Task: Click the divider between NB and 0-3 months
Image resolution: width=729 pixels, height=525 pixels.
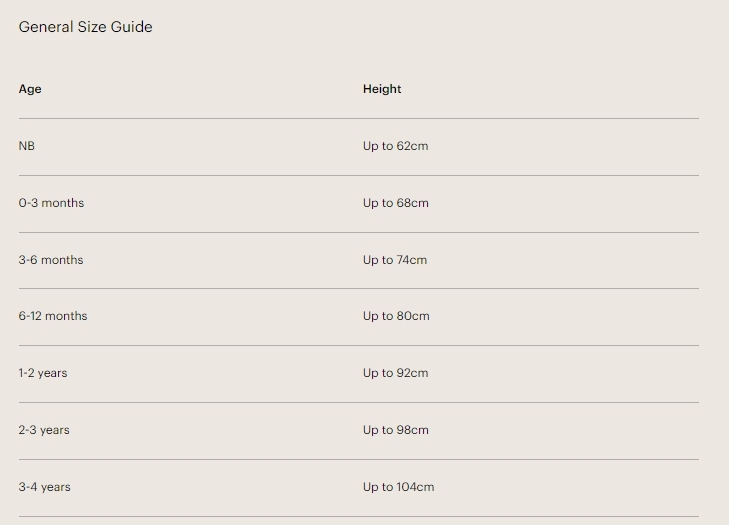Action: click(x=358, y=175)
